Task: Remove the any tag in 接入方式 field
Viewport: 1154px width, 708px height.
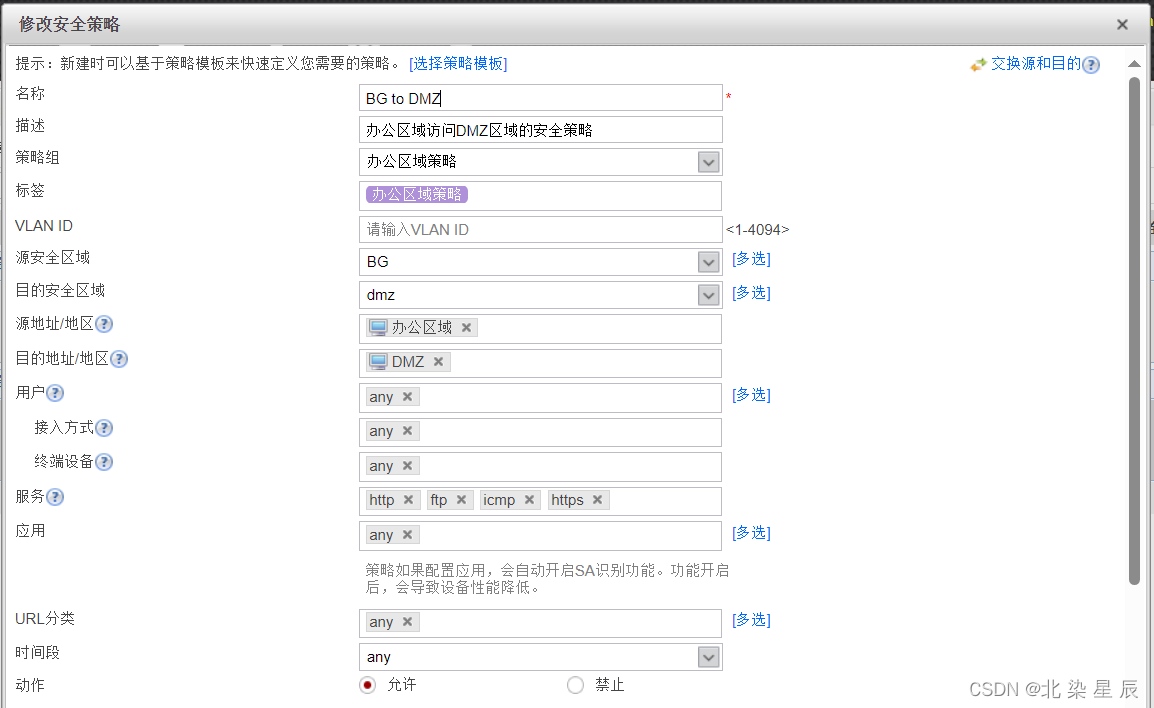Action: [x=407, y=431]
